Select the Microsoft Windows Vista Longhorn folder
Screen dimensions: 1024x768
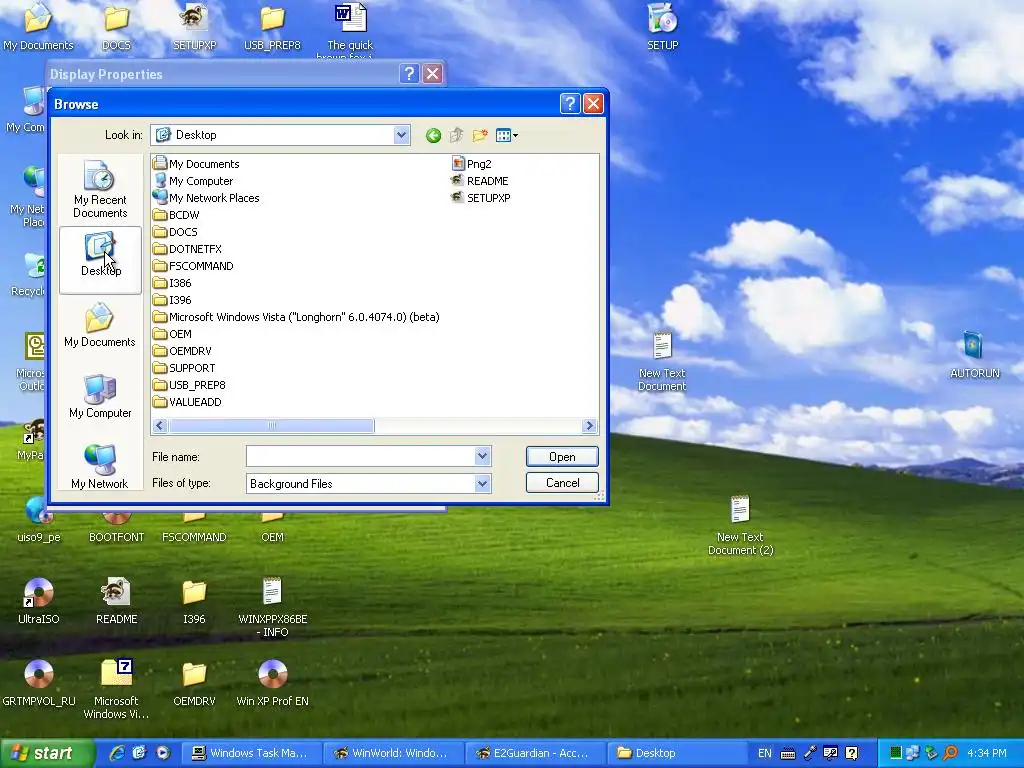tap(296, 317)
